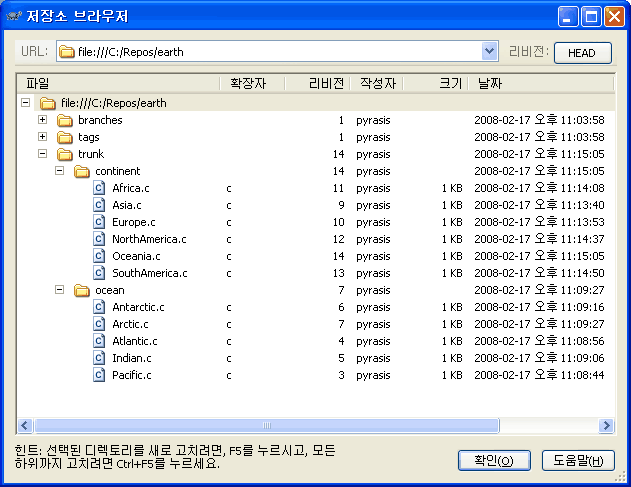Click the ocean folder icon
Screen dimensions: 631x487
tap(83, 290)
